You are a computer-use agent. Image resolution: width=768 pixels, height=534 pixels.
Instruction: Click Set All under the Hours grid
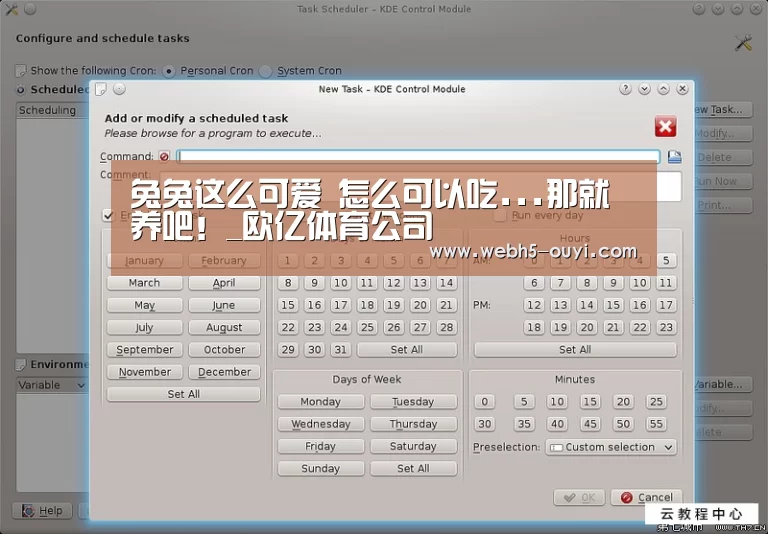576,350
